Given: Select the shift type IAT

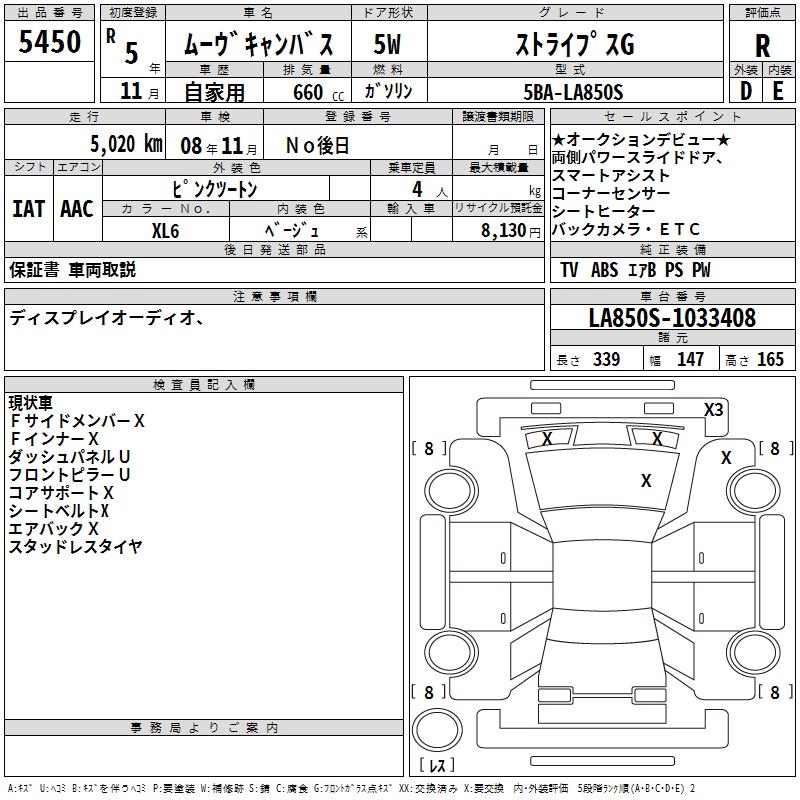Looking at the screenshot, I should tap(28, 209).
